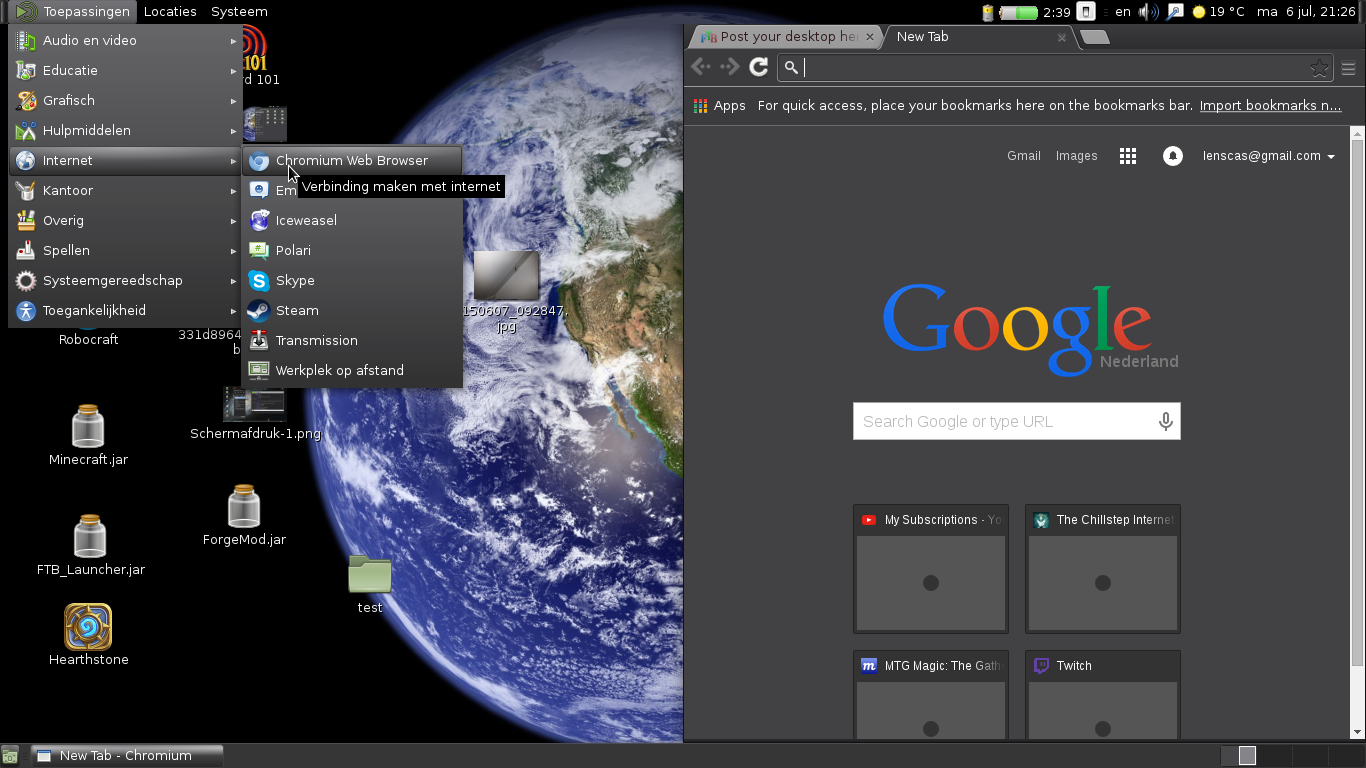Open the lenscas@gmail.com account dropdown
1366x768 pixels.
(1268, 156)
